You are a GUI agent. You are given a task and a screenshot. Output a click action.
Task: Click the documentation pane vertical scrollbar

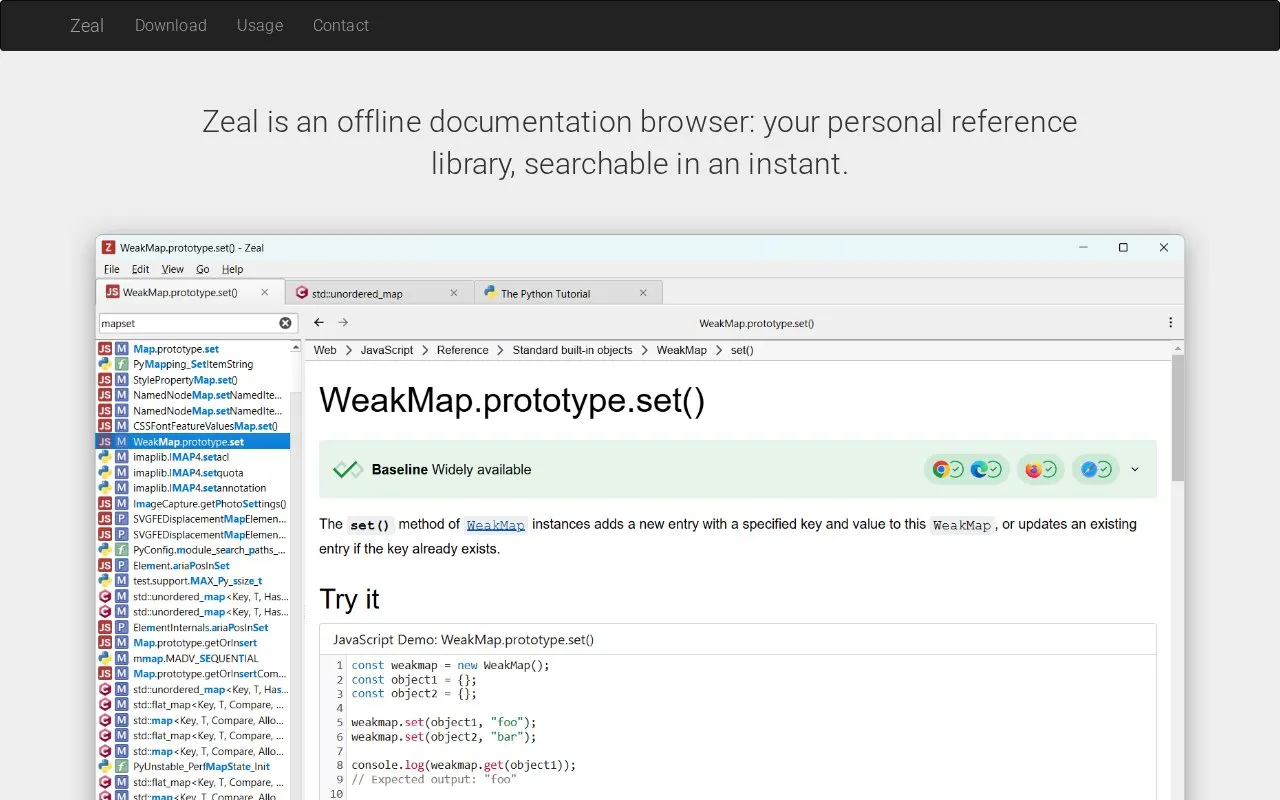pos(1178,570)
